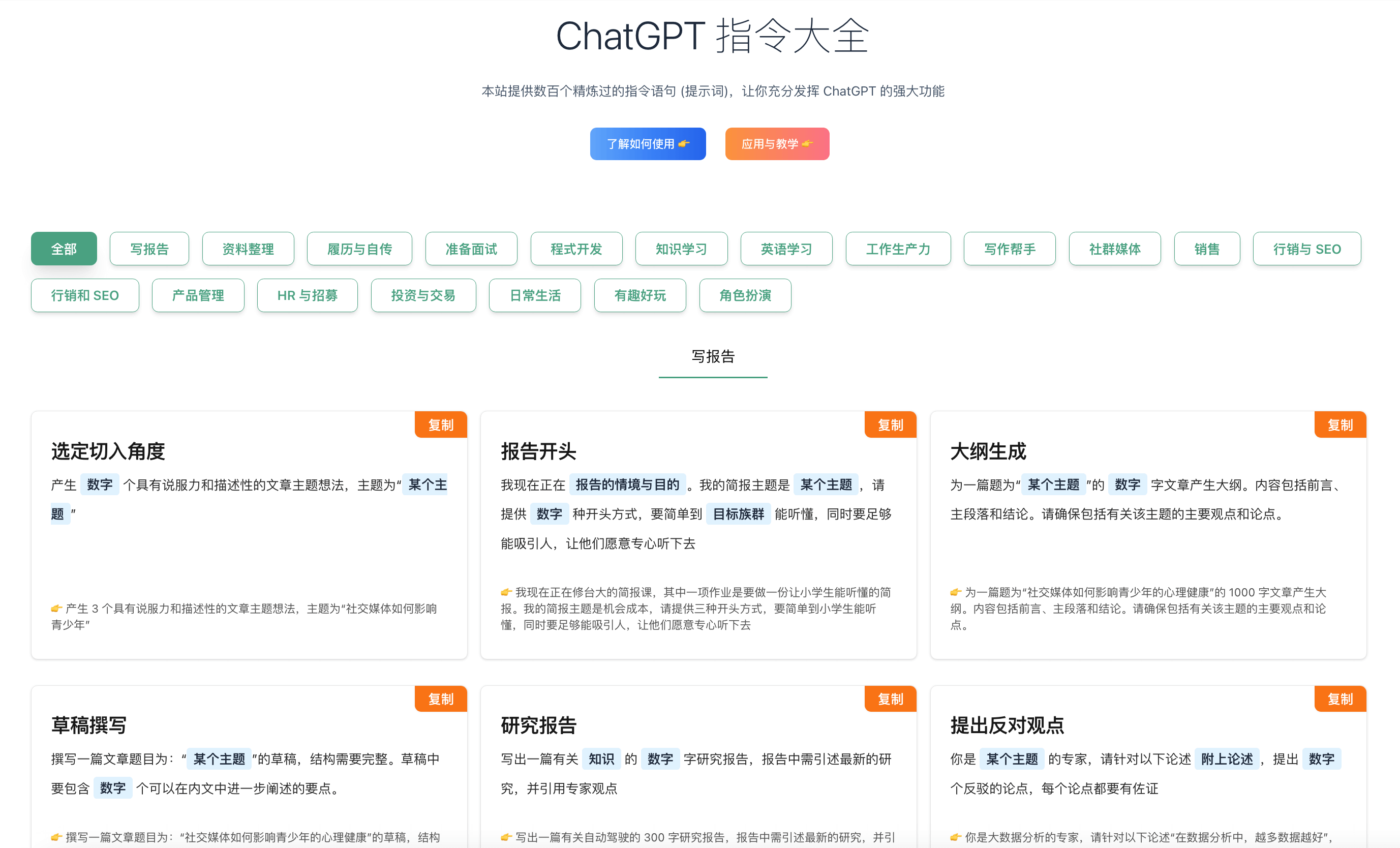Screen dimensions: 1400x848
Task: Copy the 大纲生成 prompt
Action: pos(1340,424)
